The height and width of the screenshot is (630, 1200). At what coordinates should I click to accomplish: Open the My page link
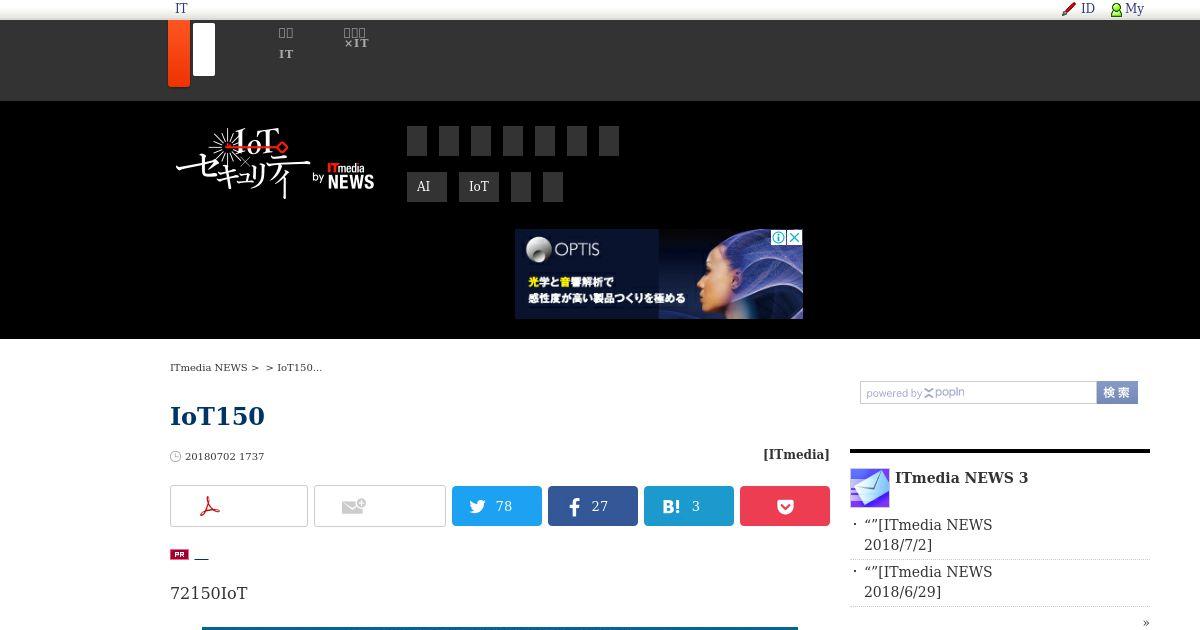pos(1134,9)
